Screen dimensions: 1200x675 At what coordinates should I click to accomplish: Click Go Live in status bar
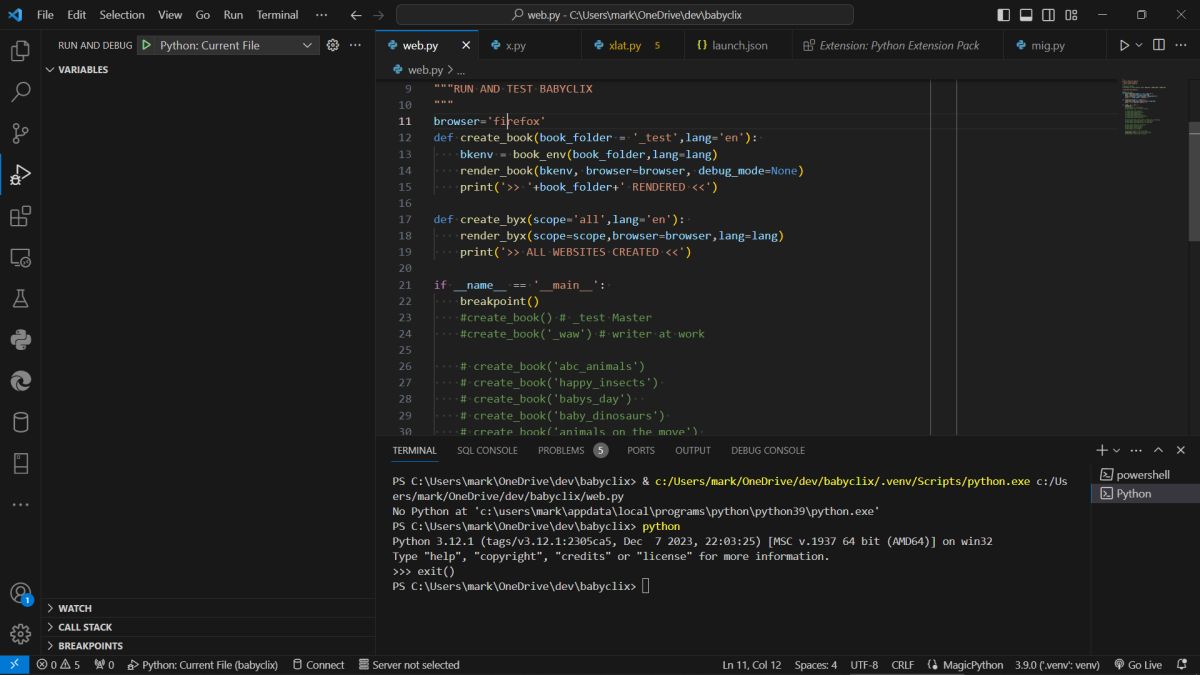1138,665
